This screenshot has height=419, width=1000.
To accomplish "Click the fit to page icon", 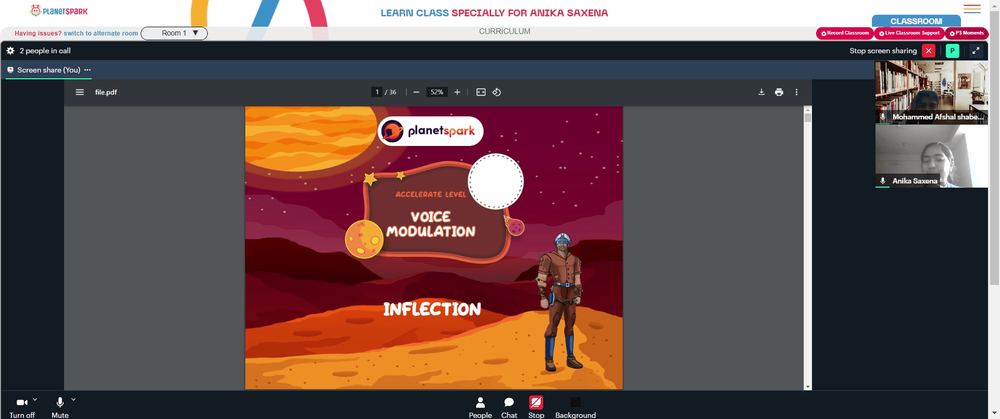I will (481, 92).
